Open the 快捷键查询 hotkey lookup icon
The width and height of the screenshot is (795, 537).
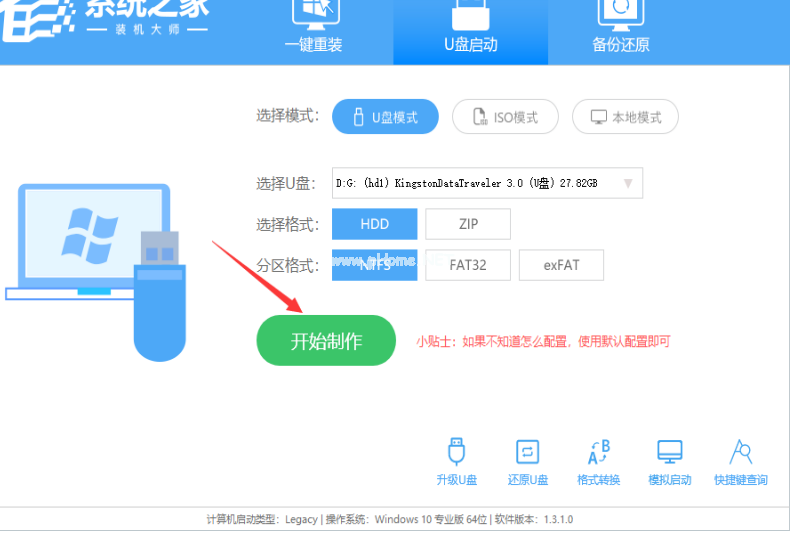point(741,453)
